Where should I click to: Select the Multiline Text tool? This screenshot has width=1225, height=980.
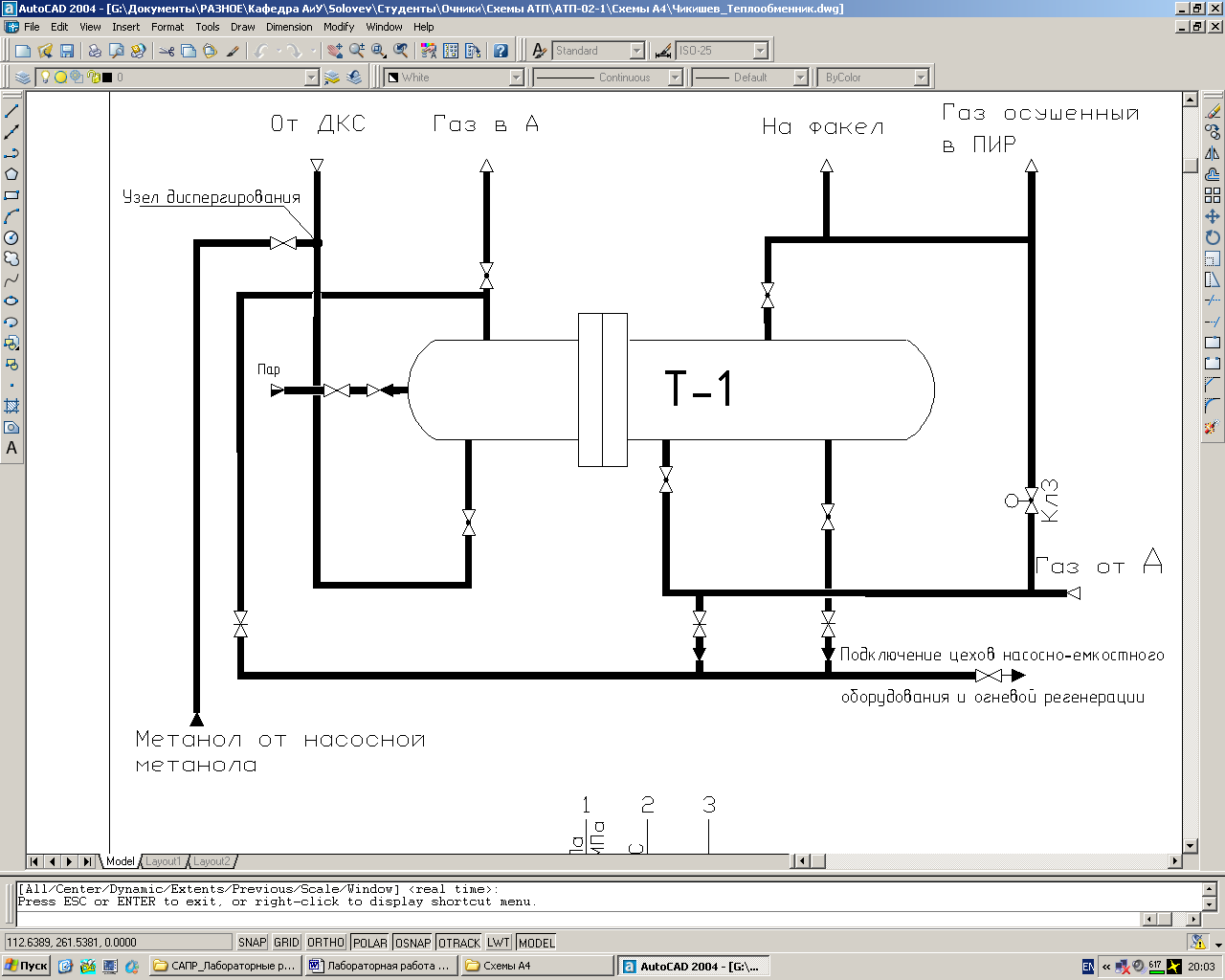pos(11,448)
